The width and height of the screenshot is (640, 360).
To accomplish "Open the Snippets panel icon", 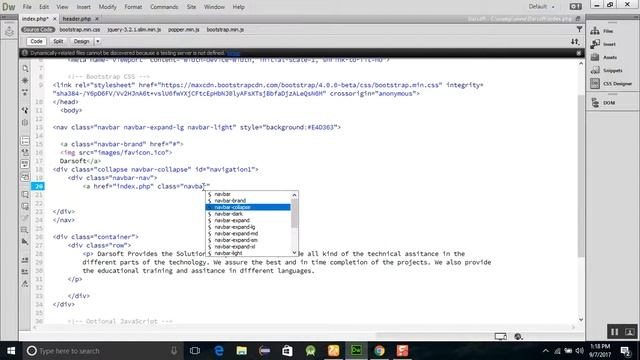I will pyautogui.click(x=595, y=70).
